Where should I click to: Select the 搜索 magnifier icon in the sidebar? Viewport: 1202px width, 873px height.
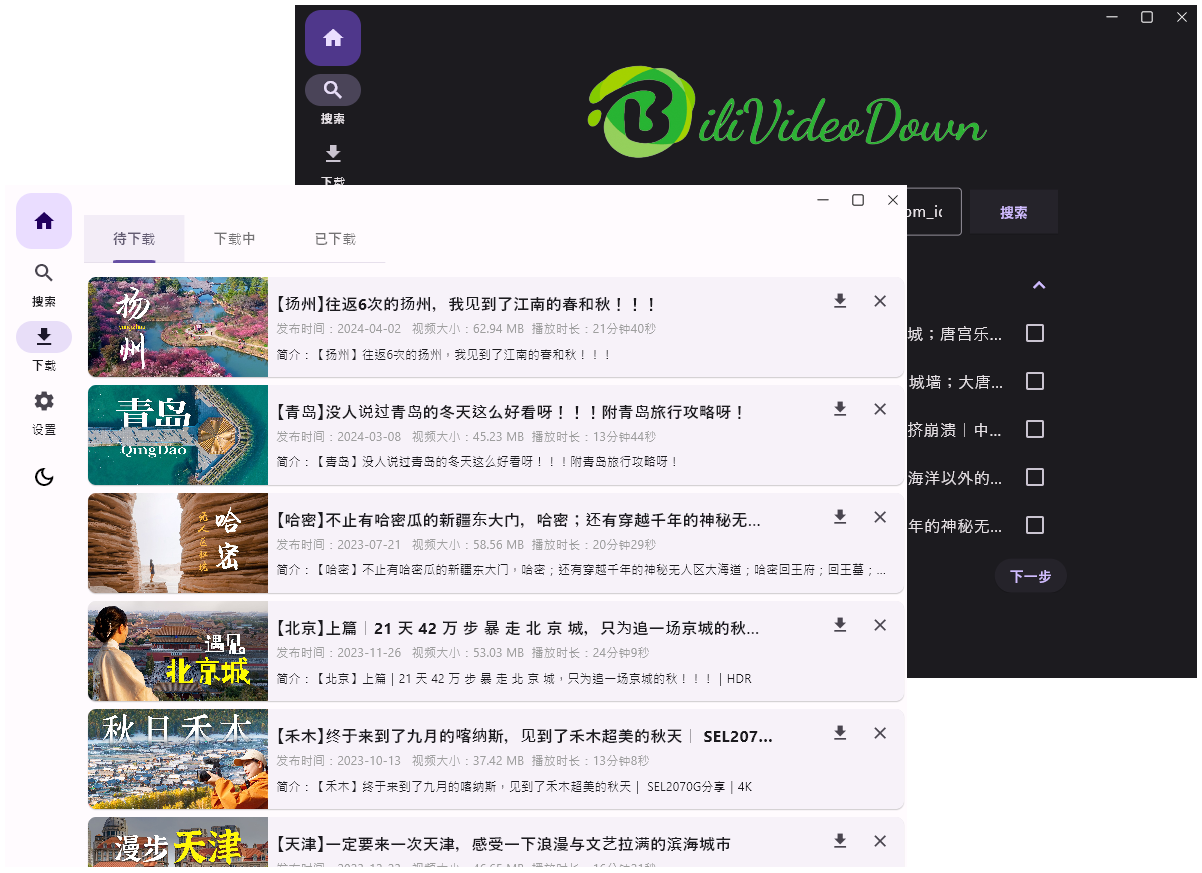click(44, 272)
